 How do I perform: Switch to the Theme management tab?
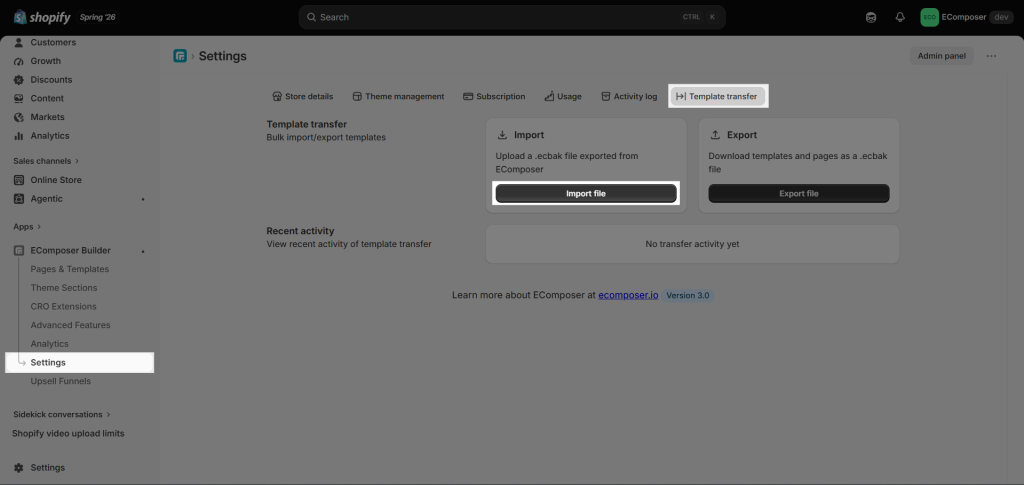[398, 97]
